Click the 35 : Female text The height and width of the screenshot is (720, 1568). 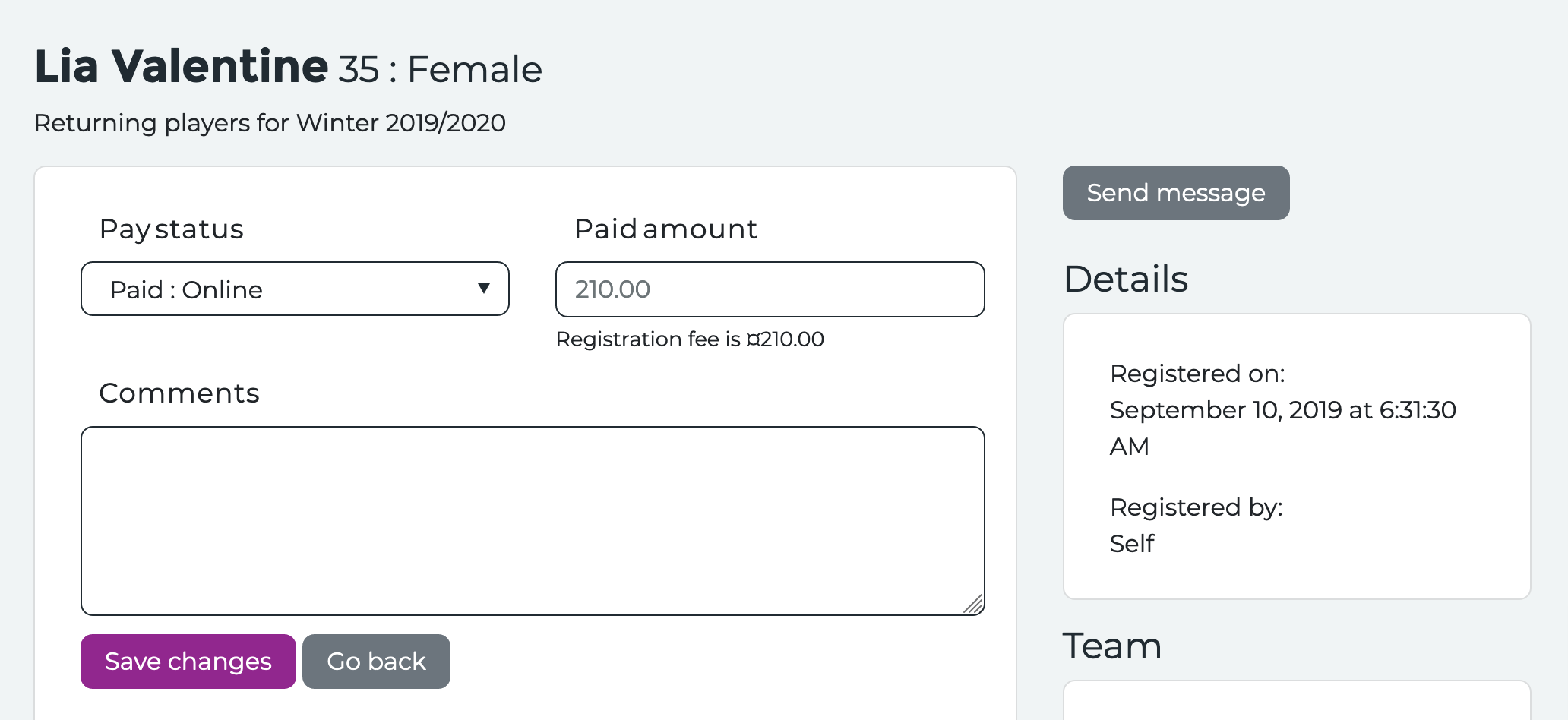coord(440,70)
